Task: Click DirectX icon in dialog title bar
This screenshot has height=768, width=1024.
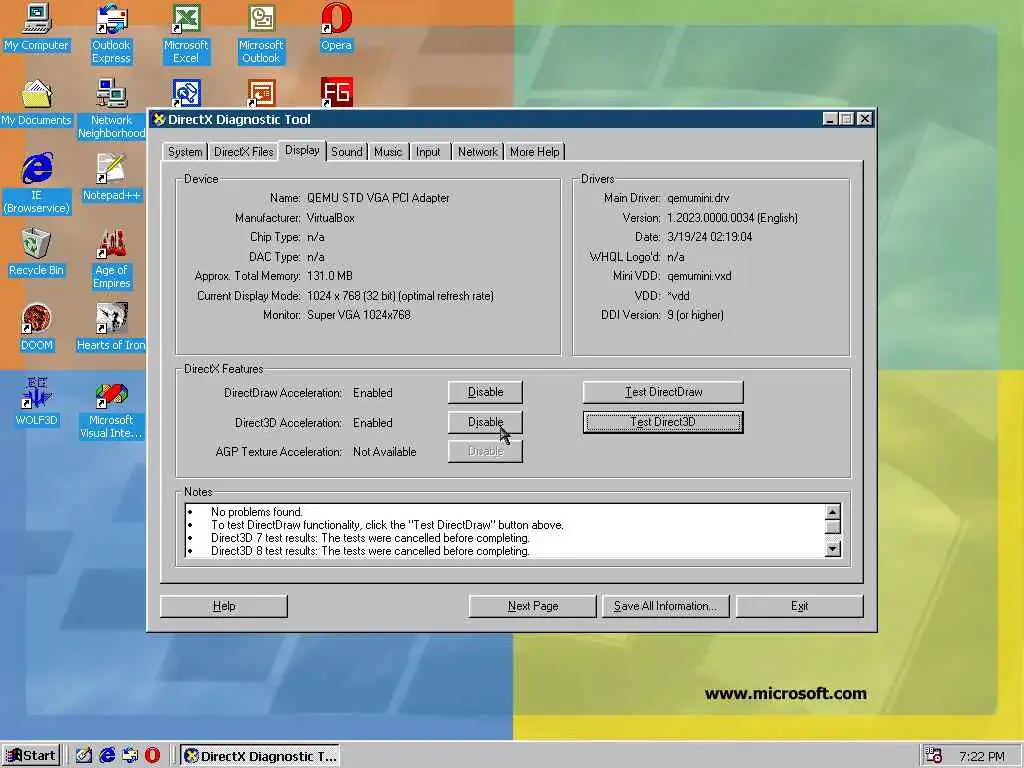Action: pyautogui.click(x=159, y=120)
